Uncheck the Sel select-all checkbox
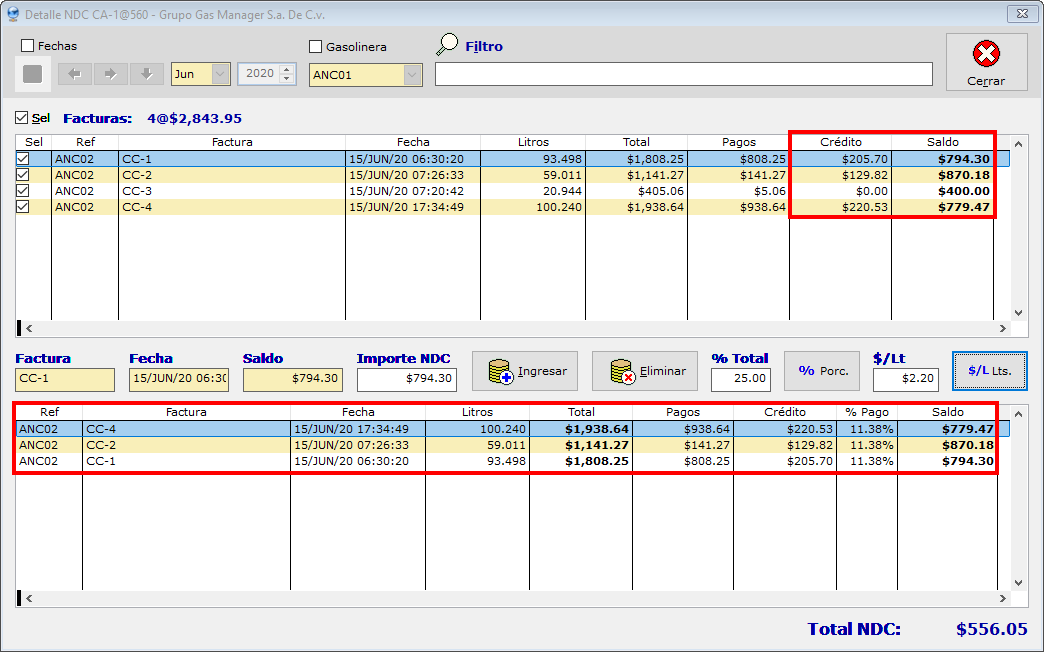Image resolution: width=1044 pixels, height=652 pixels. click(22, 118)
